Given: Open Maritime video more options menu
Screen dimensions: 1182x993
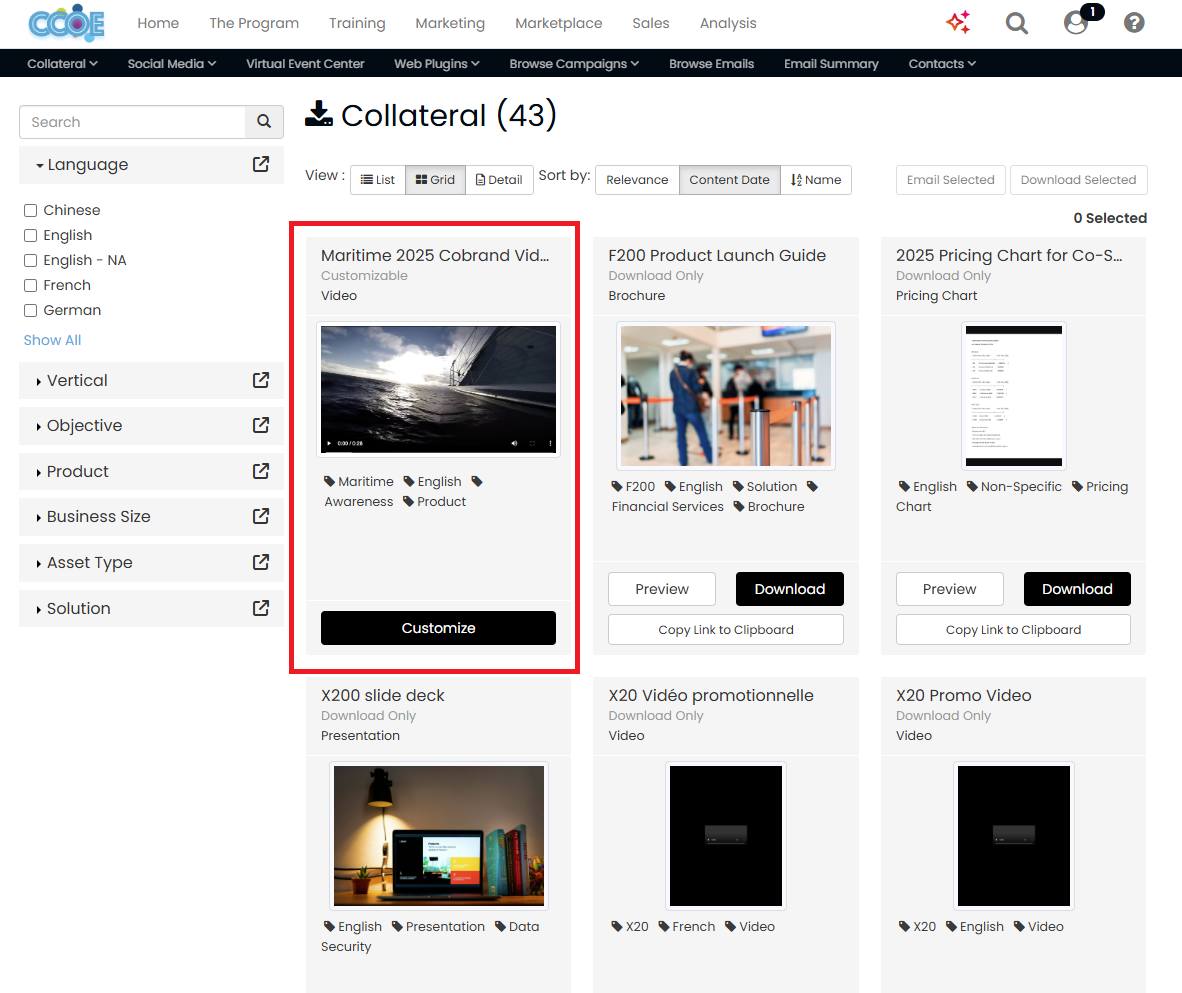Looking at the screenshot, I should 550,443.
